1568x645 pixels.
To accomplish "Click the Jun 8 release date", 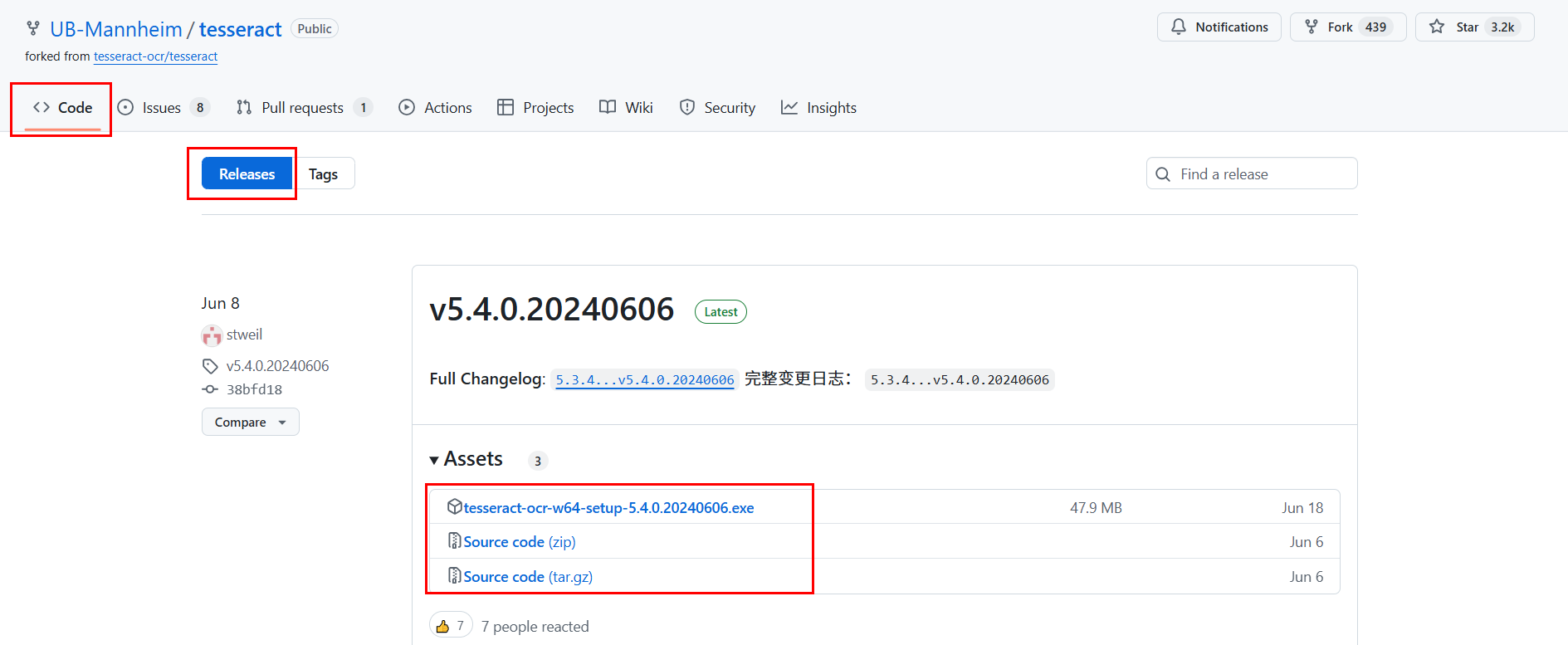I will point(220,304).
